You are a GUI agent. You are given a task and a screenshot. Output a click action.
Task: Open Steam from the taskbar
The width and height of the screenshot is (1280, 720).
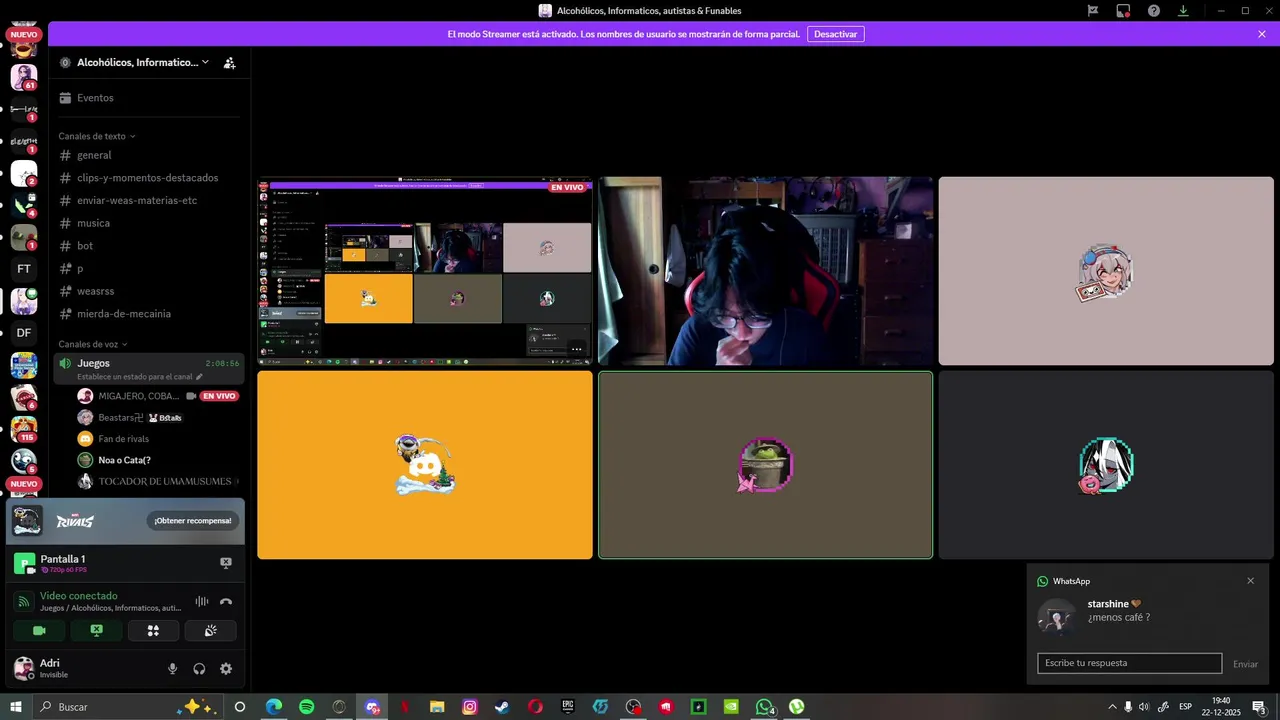coord(502,707)
